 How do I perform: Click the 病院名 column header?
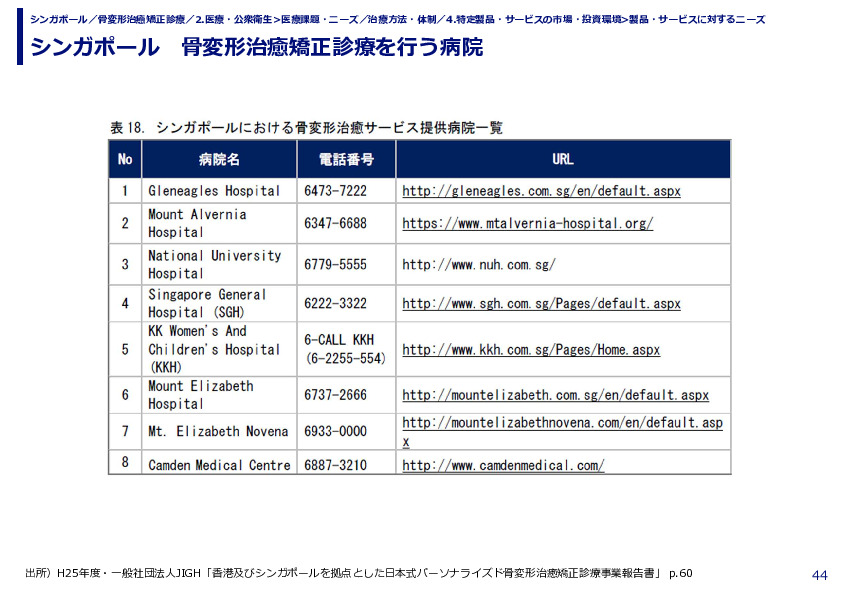219,159
